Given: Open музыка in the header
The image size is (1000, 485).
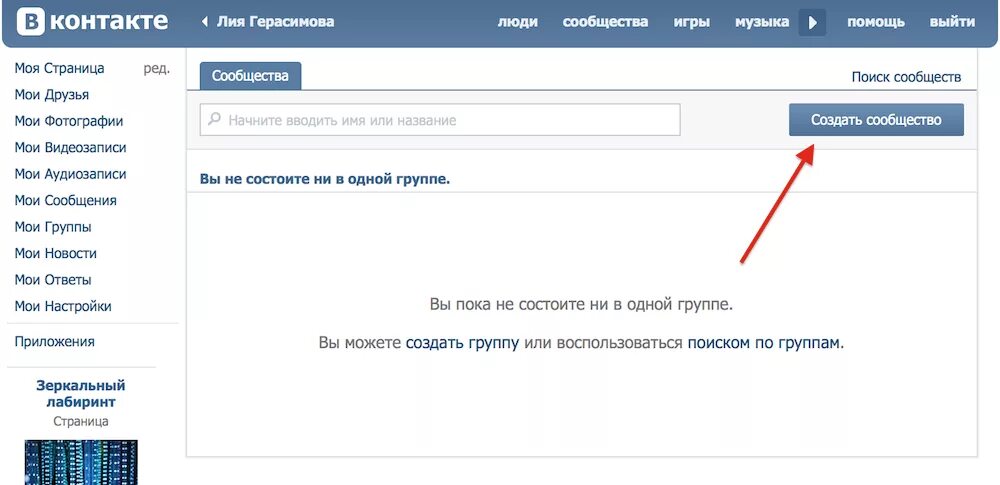Looking at the screenshot, I should pyautogui.click(x=761, y=22).
